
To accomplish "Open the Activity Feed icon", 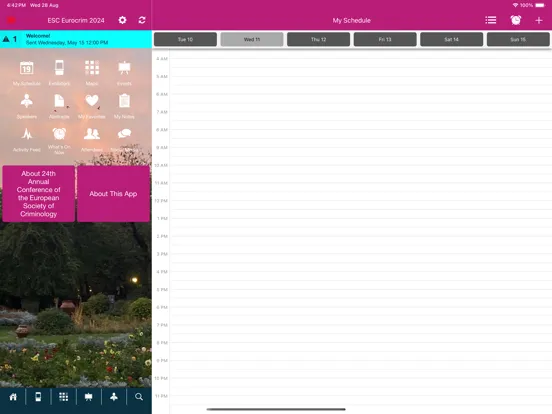I will 27,134.
